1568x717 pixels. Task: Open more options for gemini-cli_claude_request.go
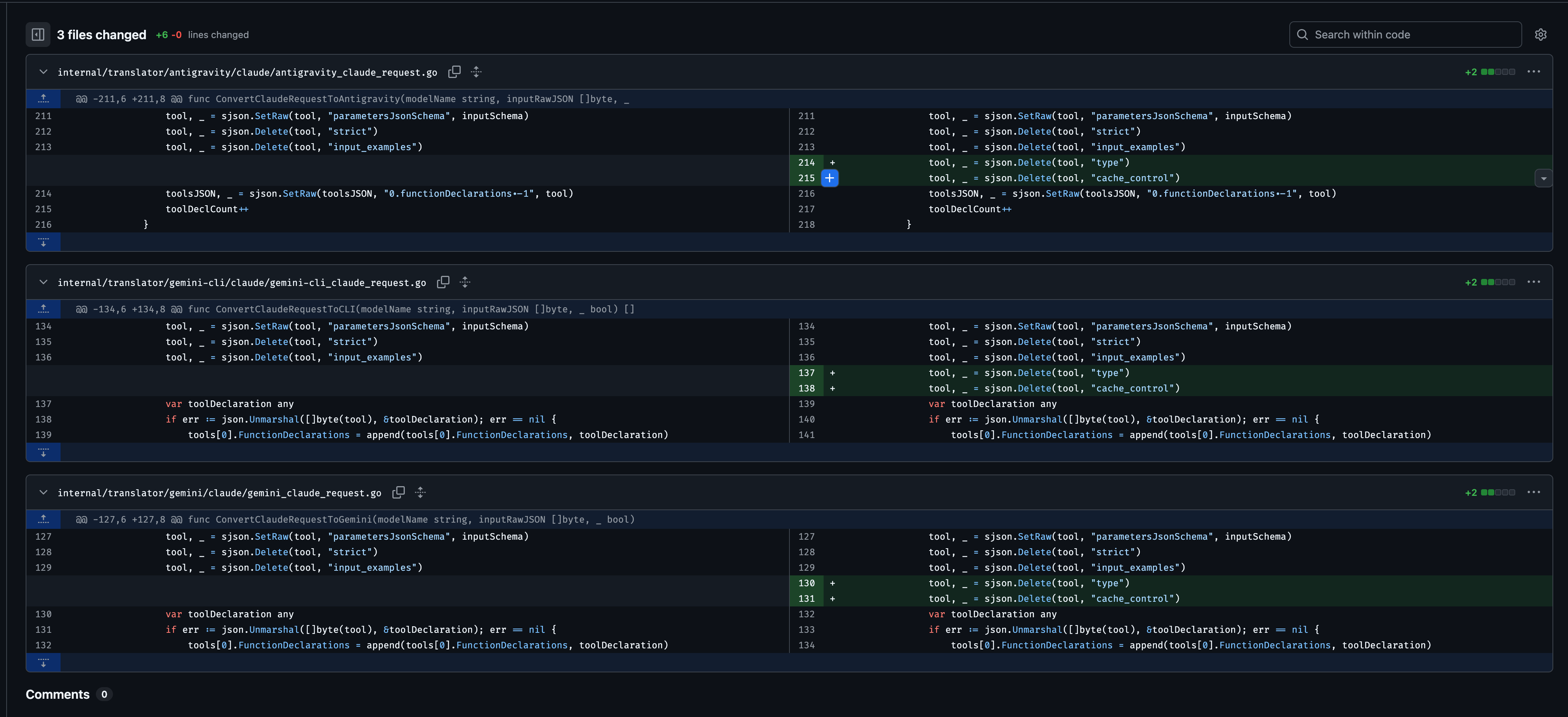pos(1534,282)
